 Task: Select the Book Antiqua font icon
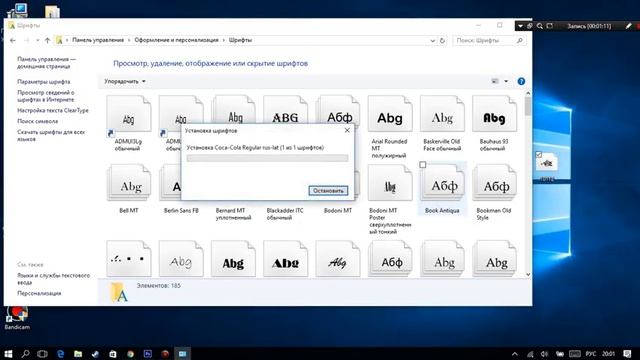click(x=442, y=183)
